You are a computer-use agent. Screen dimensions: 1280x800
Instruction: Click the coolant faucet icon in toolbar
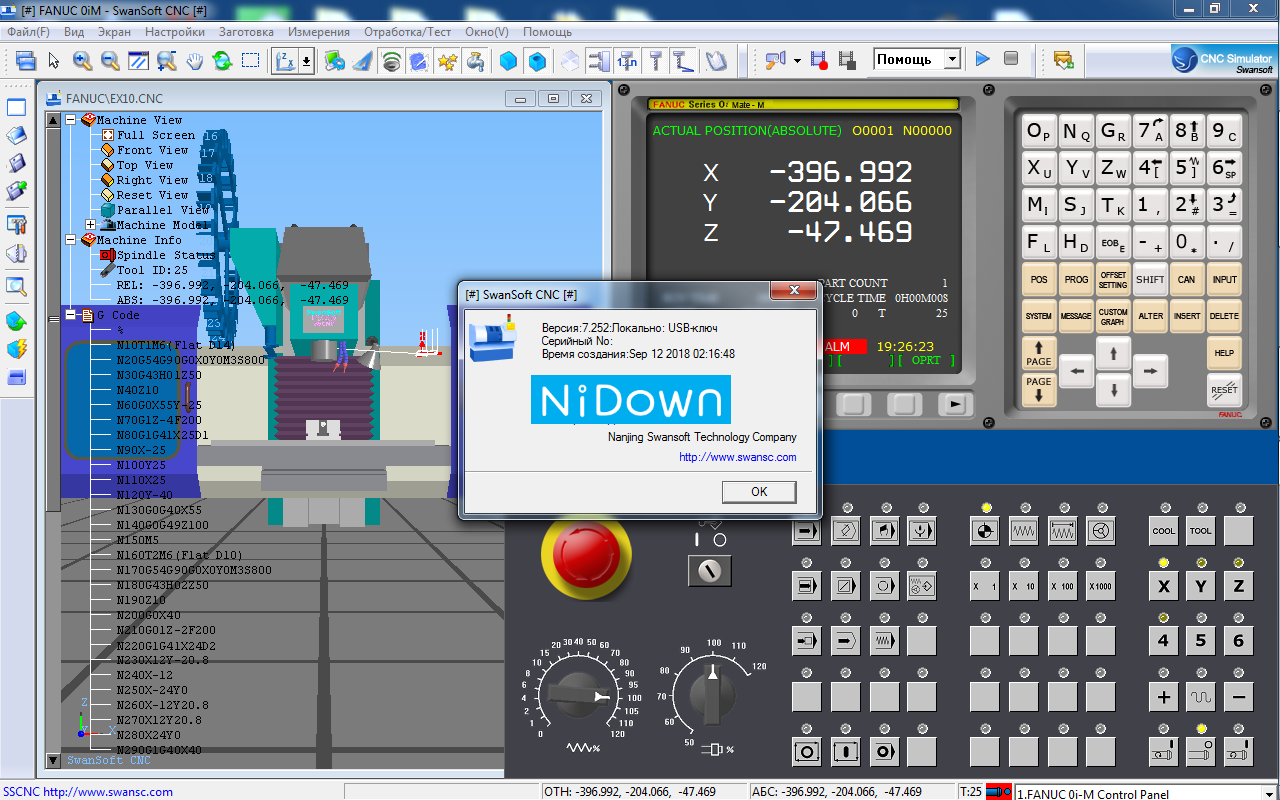(x=476, y=60)
